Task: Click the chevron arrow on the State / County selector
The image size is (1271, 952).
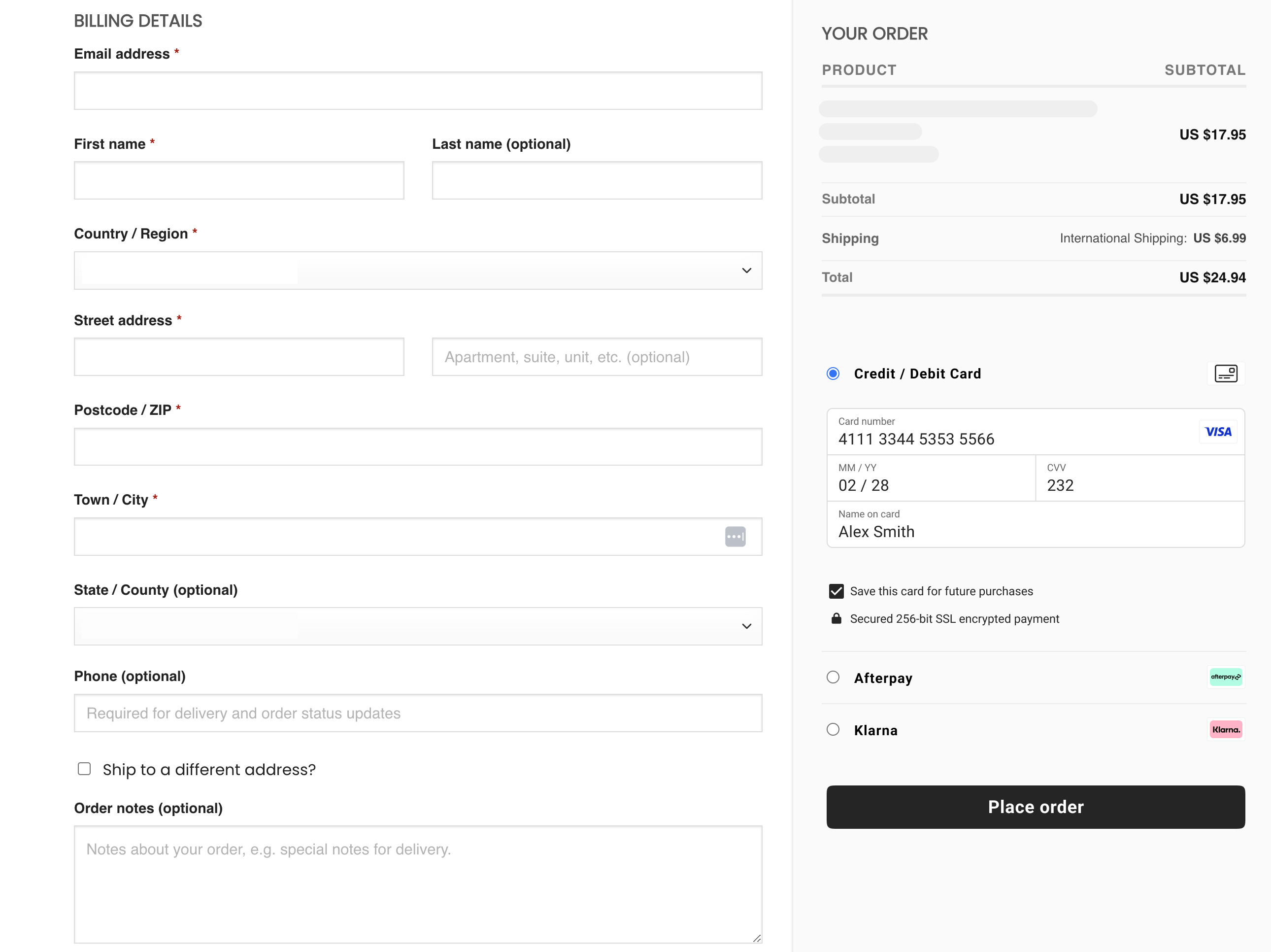Action: click(x=746, y=626)
